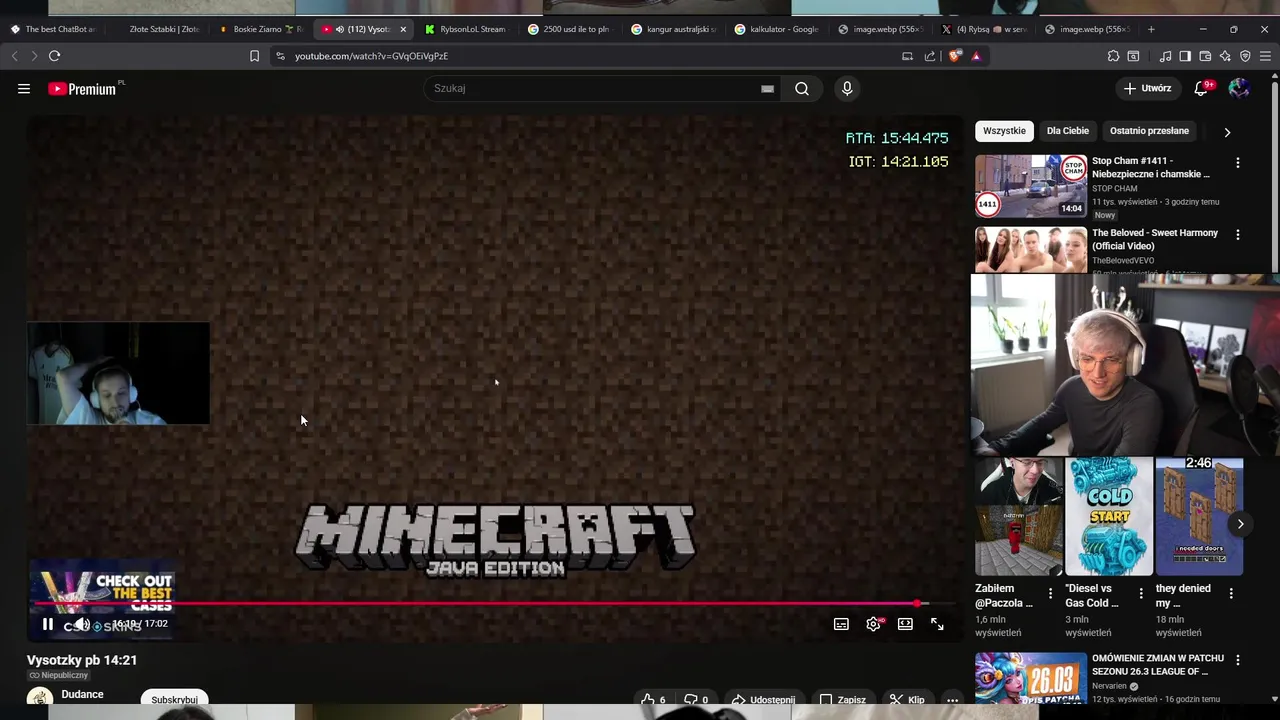Open the Cold Start short thumbnail
This screenshot has width=1280, height=720.
point(1109,517)
